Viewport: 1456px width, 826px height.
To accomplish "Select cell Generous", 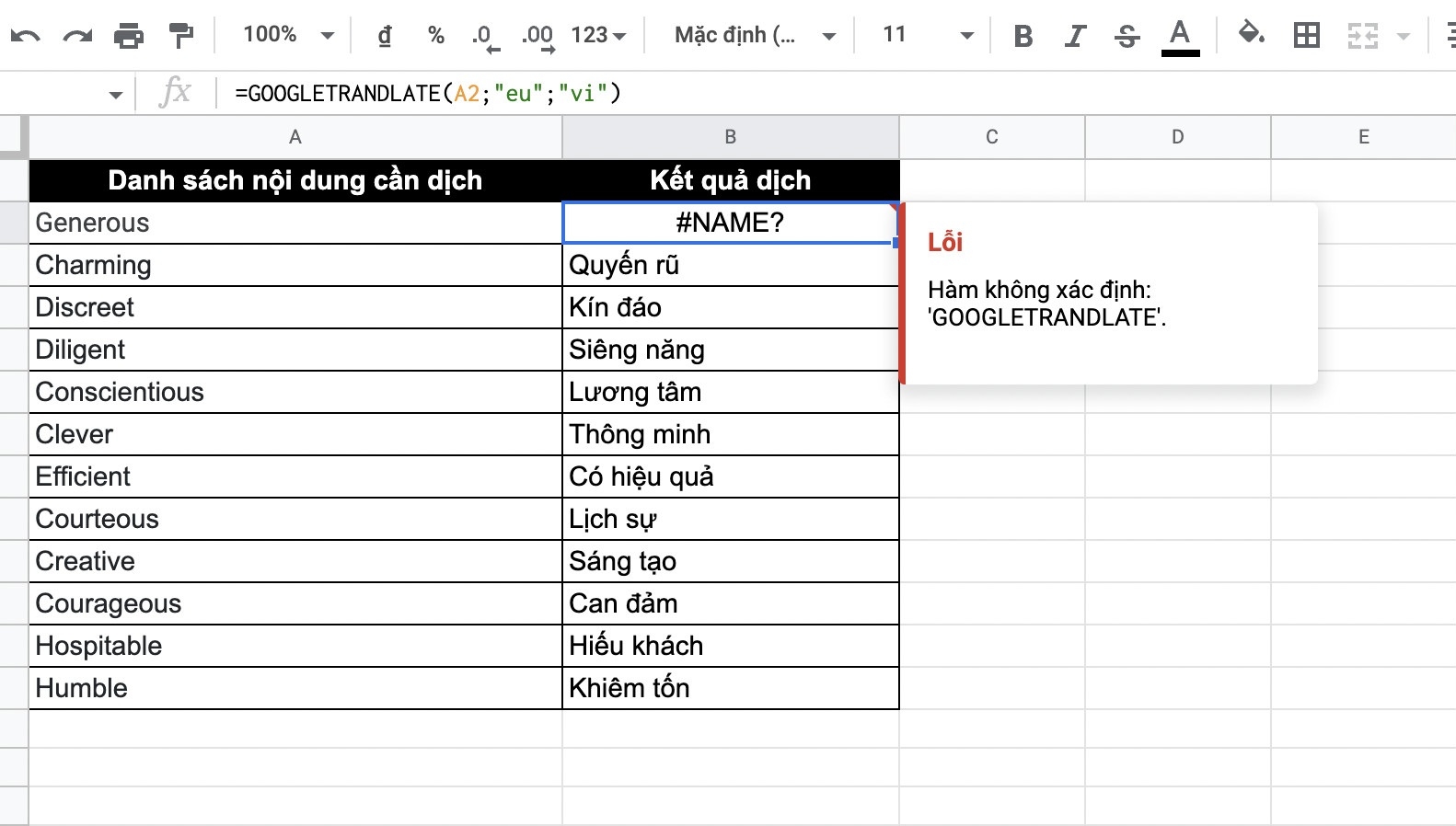I will click(x=295, y=223).
